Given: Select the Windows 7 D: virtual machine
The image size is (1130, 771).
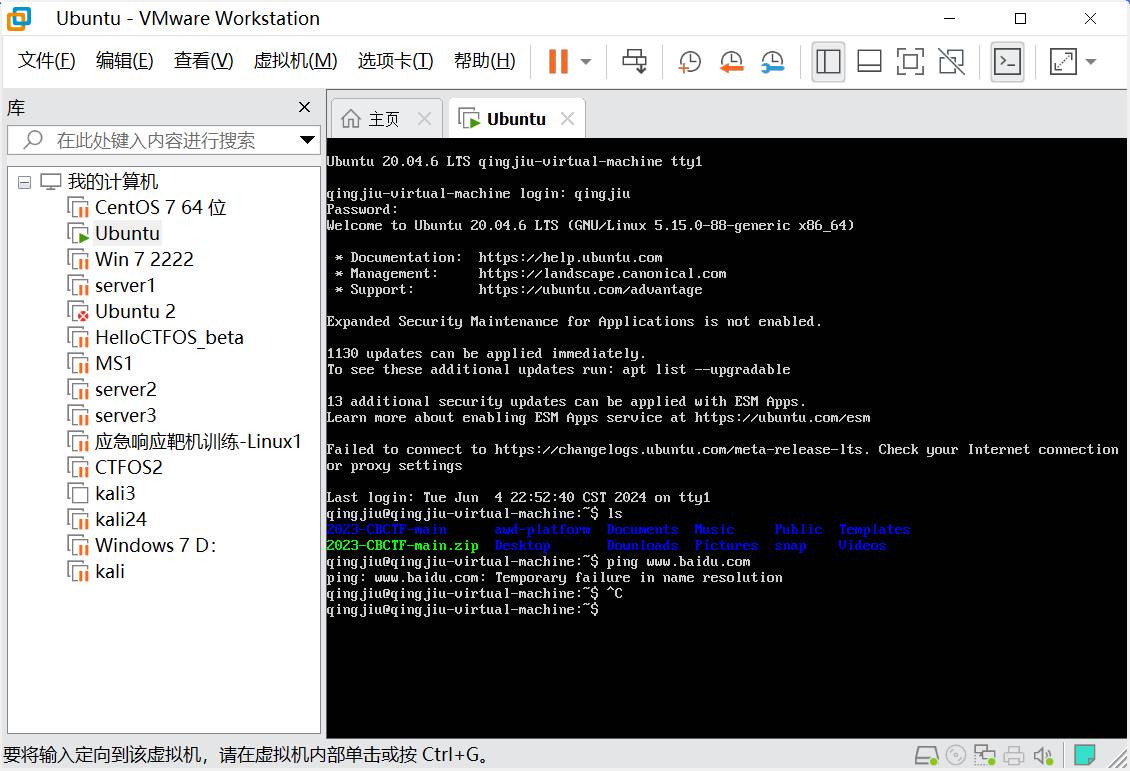Looking at the screenshot, I should point(155,545).
